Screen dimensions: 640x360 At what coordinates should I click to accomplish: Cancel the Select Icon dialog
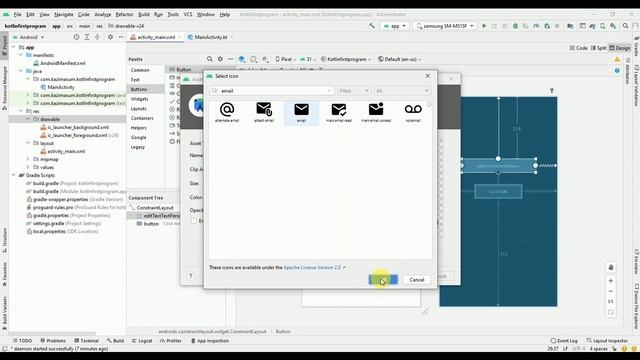(x=417, y=280)
